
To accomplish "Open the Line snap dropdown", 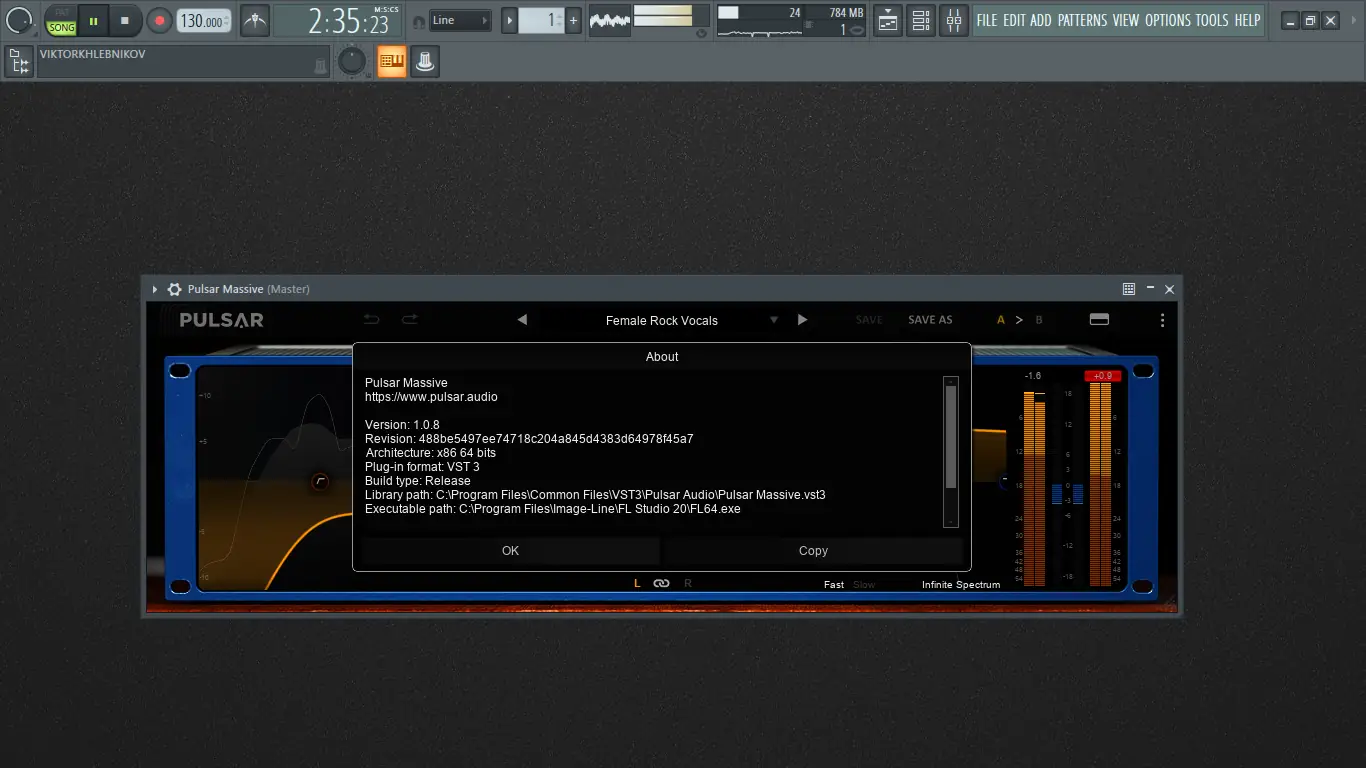I will coord(460,19).
